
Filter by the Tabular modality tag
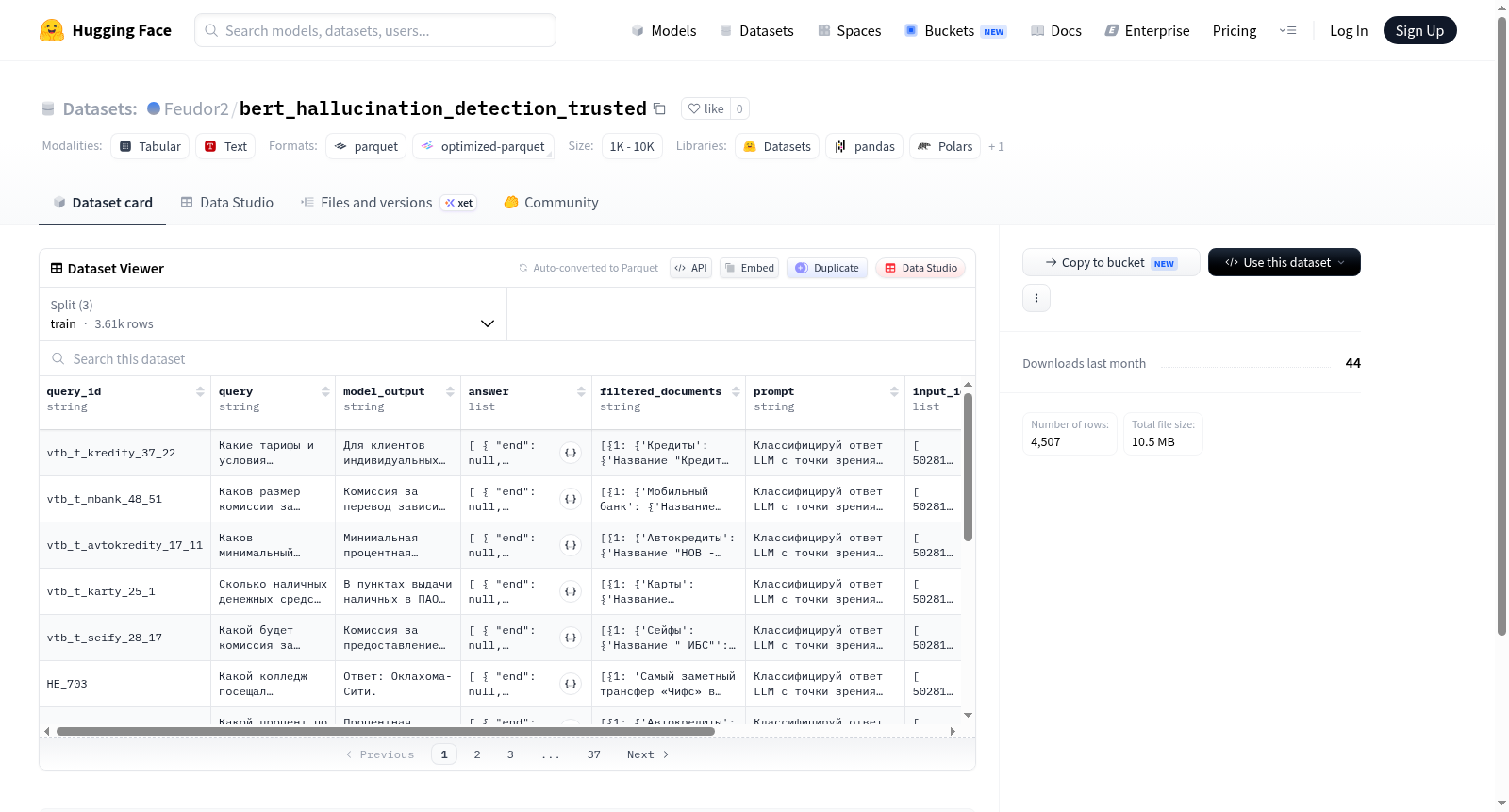tap(150, 146)
